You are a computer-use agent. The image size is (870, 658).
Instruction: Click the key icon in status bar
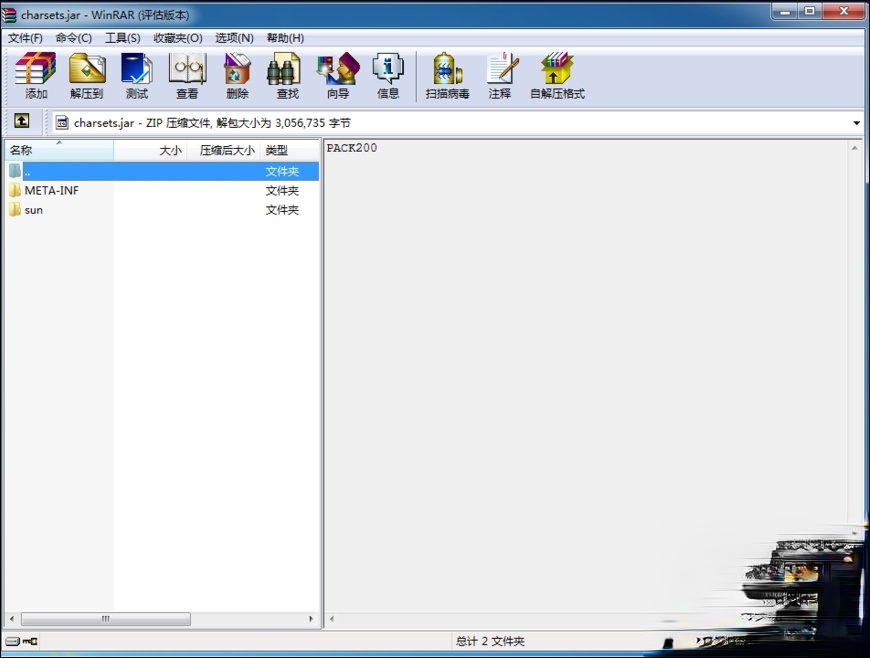point(29,641)
